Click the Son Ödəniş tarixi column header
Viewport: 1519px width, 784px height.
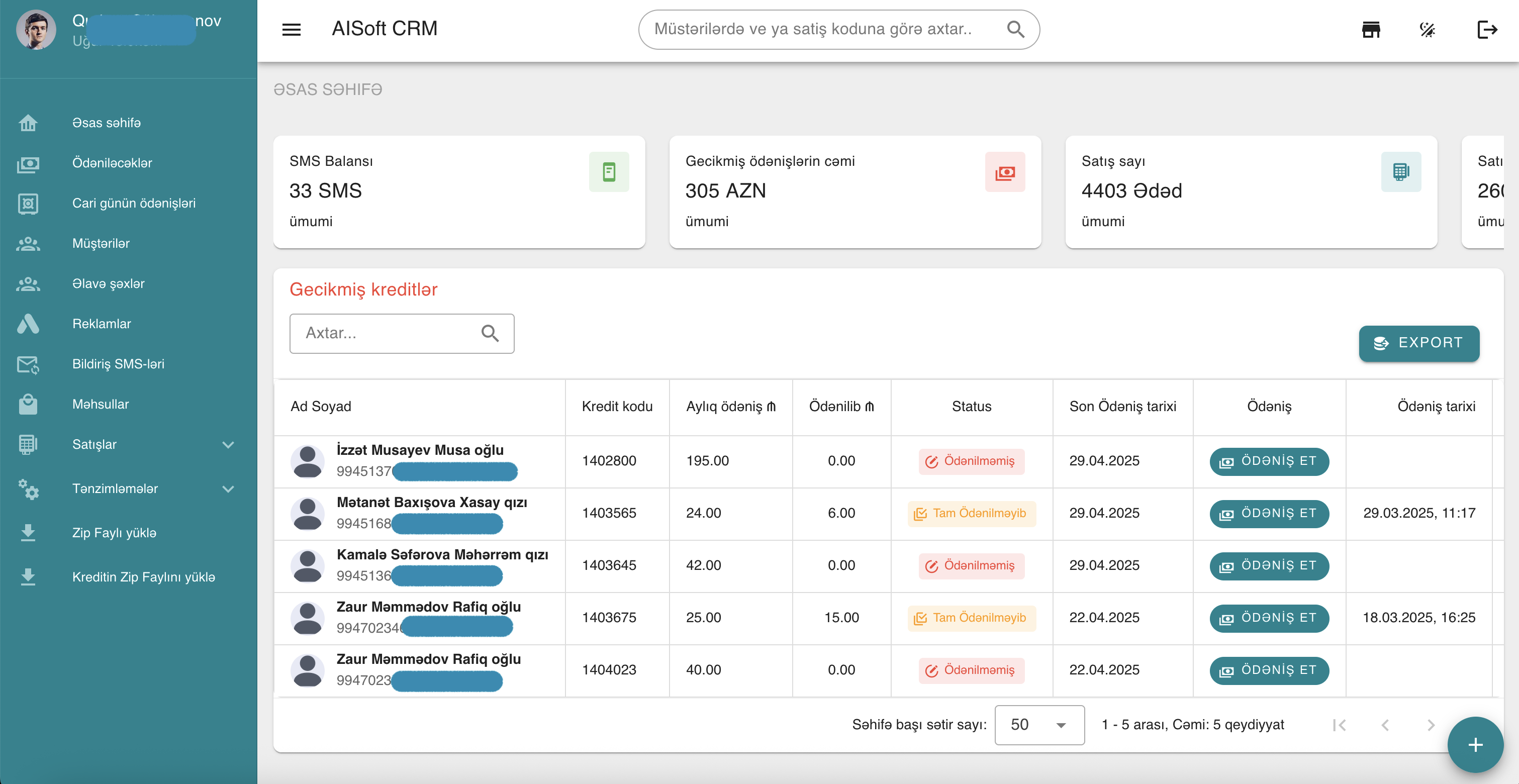[1123, 406]
